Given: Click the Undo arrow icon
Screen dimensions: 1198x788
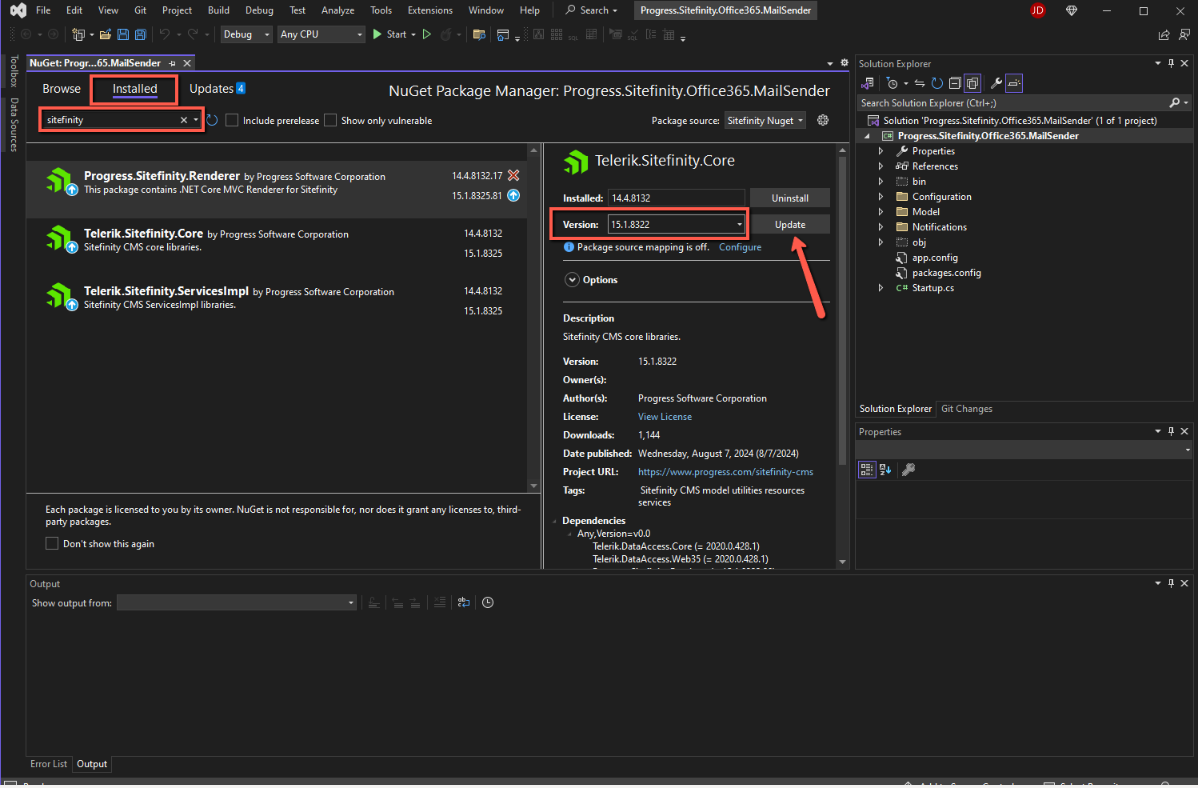Looking at the screenshot, I should point(164,34).
